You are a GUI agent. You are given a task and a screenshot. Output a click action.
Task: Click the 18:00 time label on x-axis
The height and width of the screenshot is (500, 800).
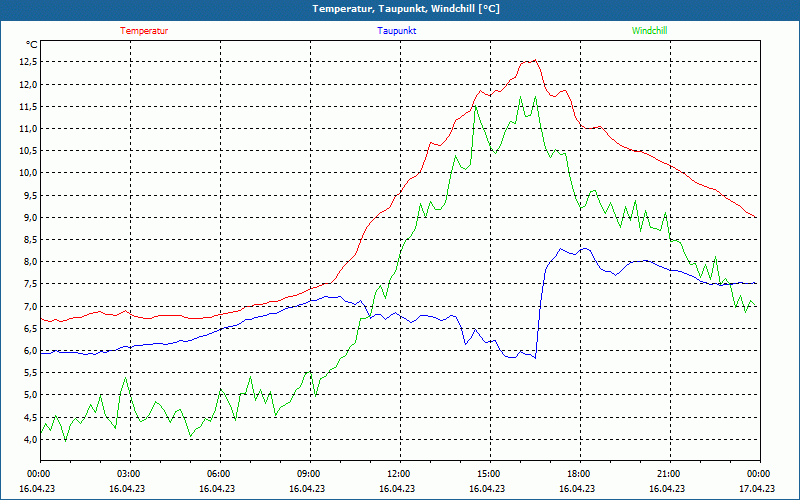580,474
